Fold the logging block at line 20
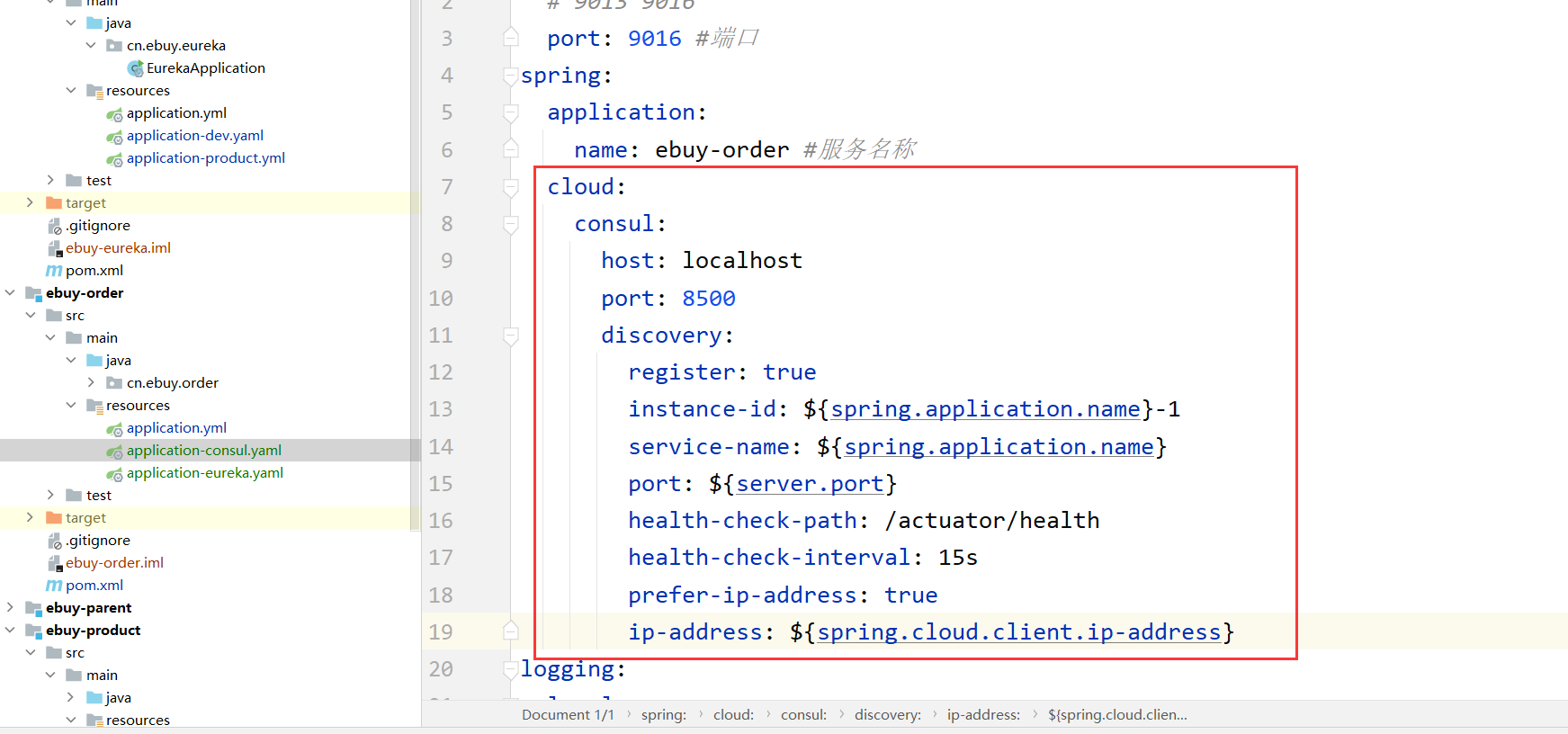This screenshot has width=1568, height=734. (x=511, y=669)
